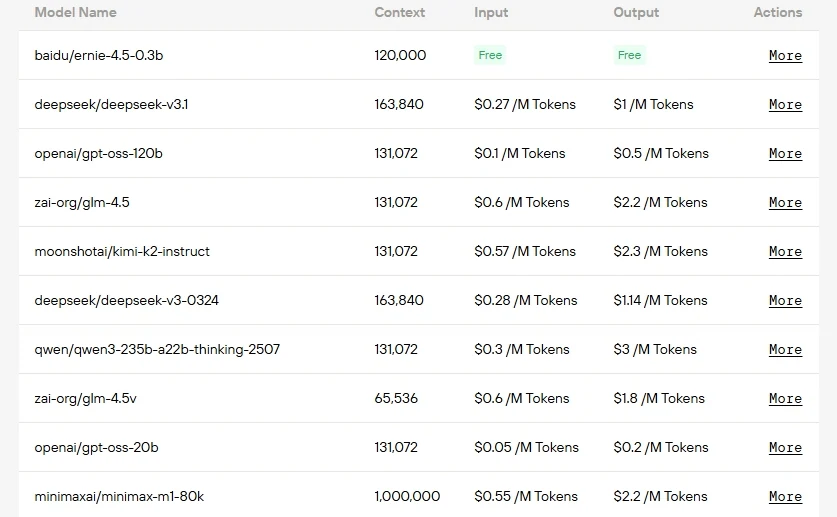Click the Model Name column header
Viewport: 837px width, 517px height.
click(x=75, y=12)
